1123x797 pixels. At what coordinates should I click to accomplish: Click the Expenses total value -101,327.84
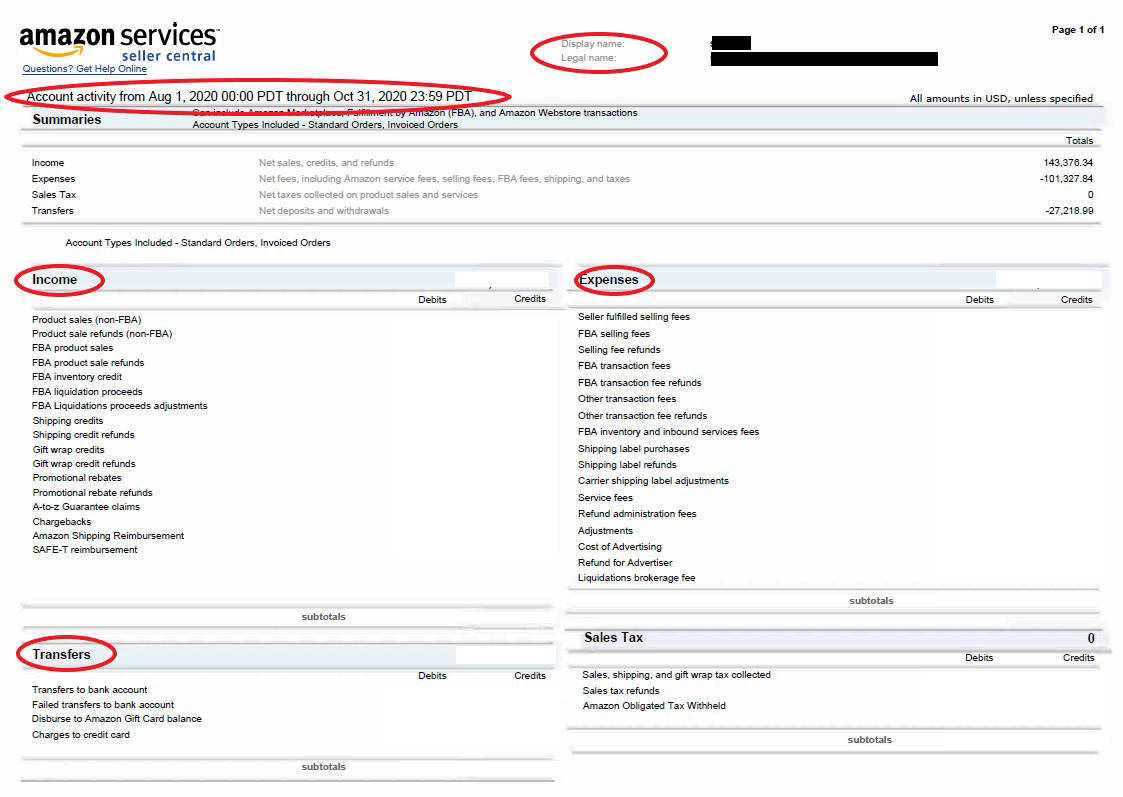(x=1066, y=178)
